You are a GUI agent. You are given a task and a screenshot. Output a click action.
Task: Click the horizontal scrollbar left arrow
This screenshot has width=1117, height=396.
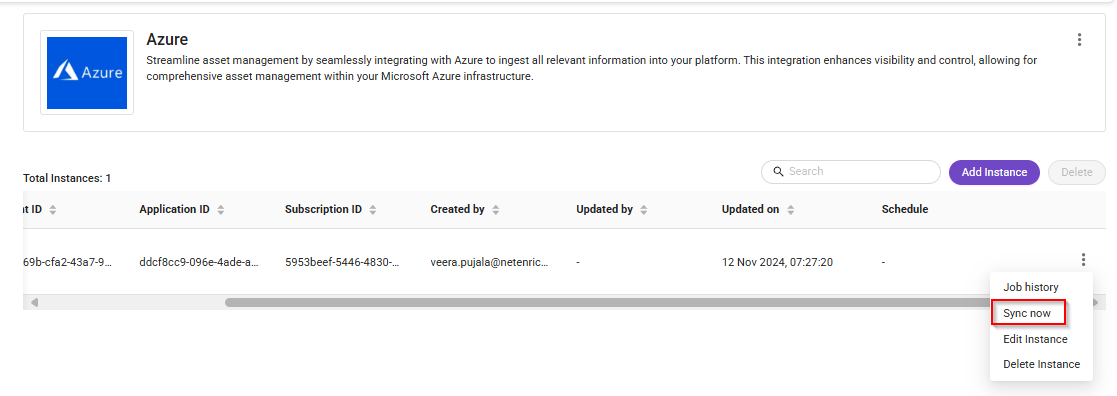33,303
